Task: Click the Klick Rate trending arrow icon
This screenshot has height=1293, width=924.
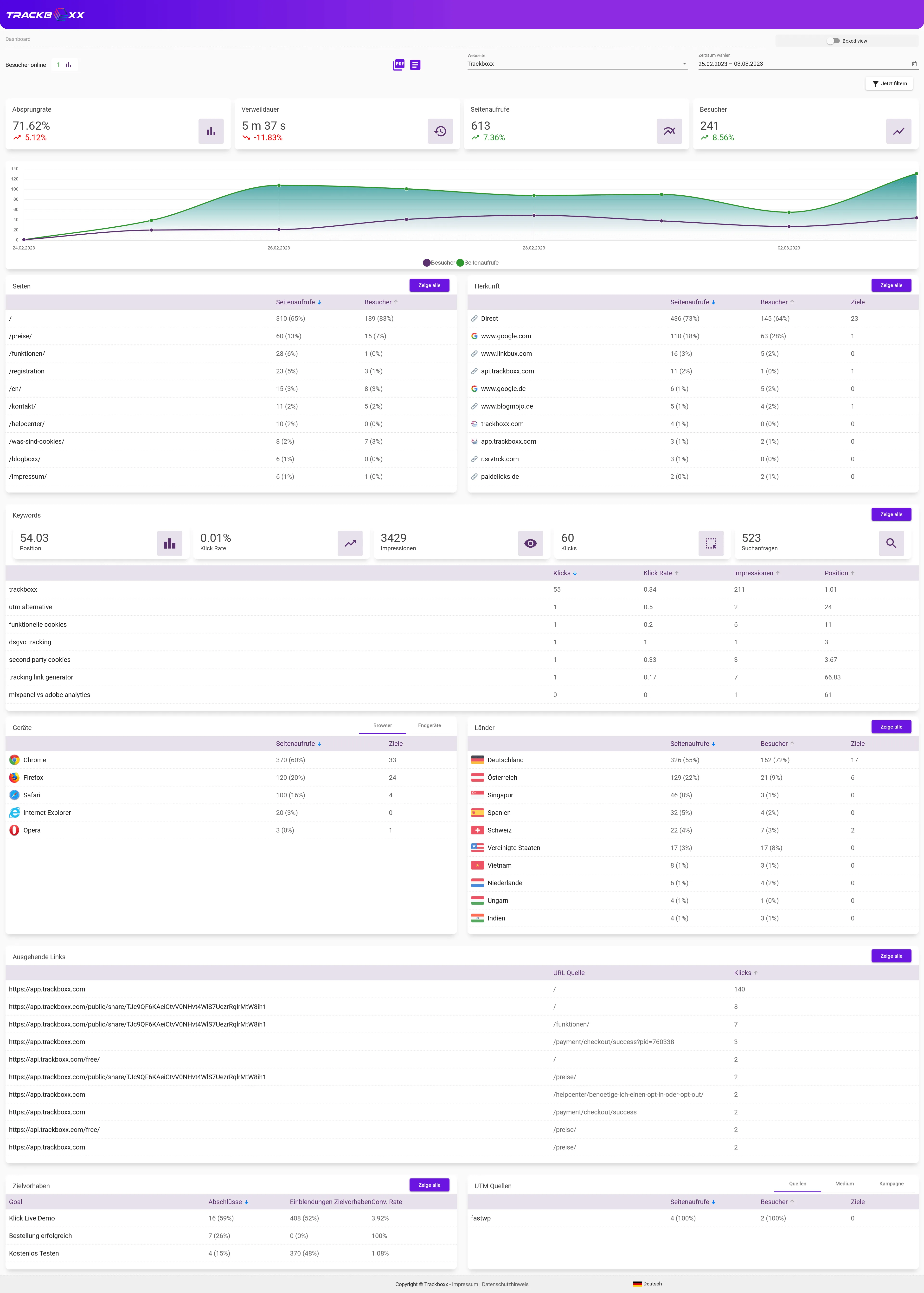Action: 350,543
